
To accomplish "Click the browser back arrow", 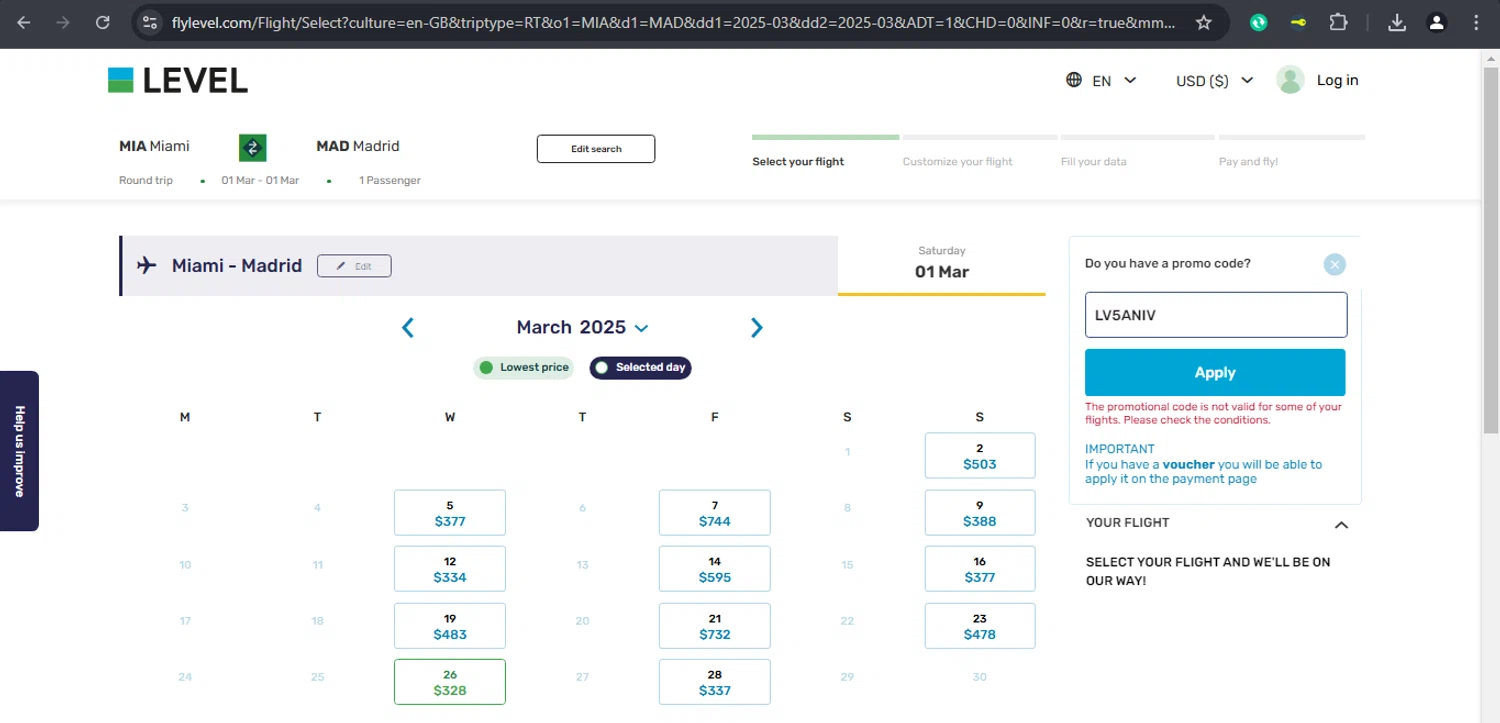I will coord(24,22).
